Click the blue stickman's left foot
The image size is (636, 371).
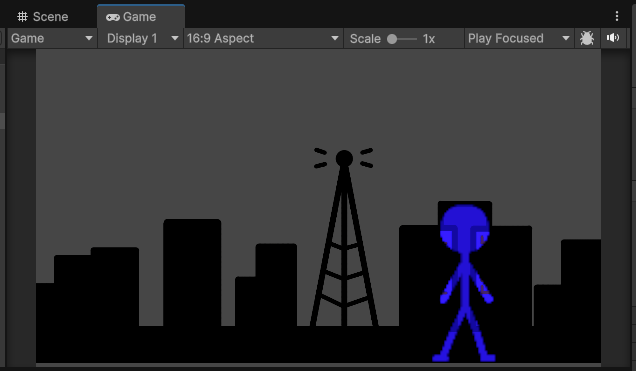point(441,358)
